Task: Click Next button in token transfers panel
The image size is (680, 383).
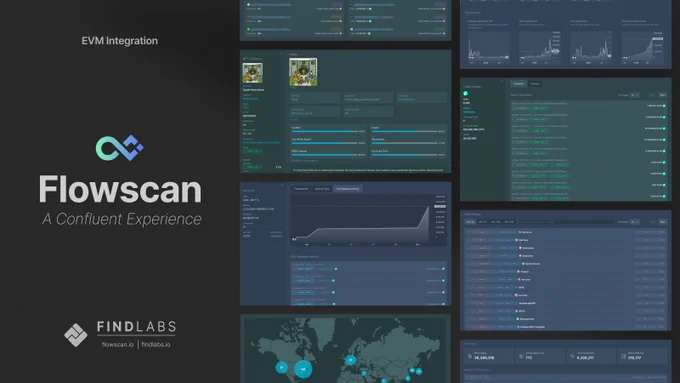Action: (662, 95)
